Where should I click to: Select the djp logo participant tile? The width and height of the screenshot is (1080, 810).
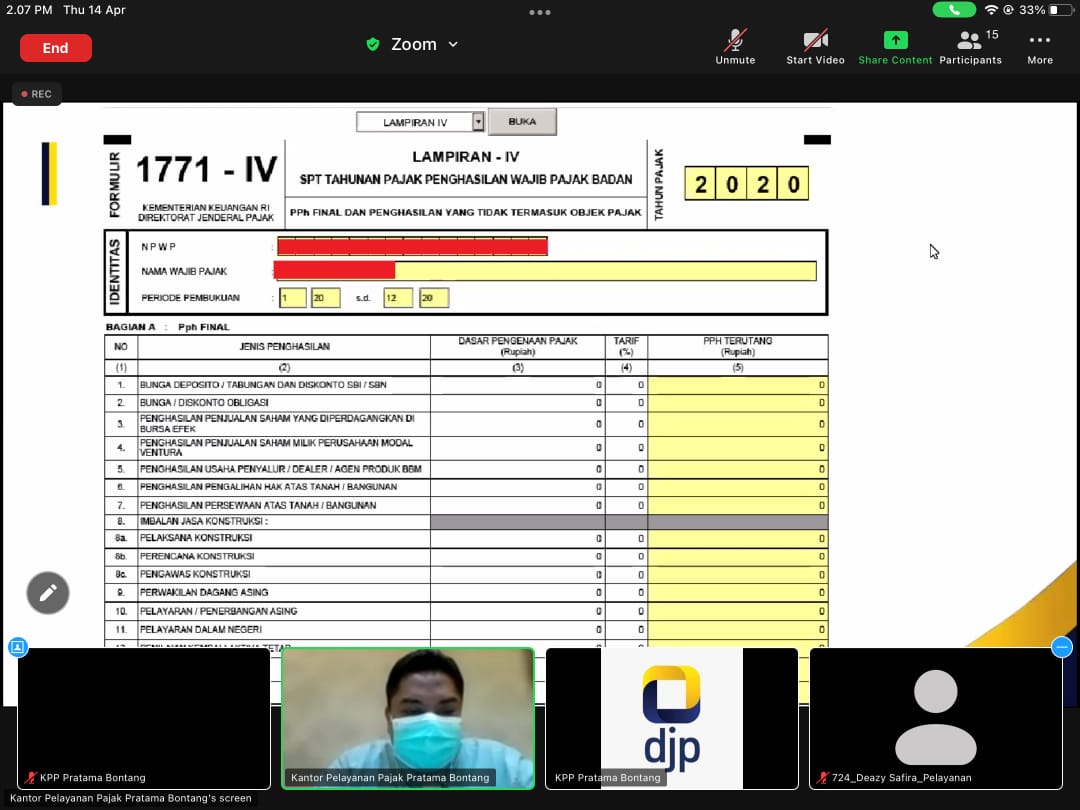click(x=672, y=718)
